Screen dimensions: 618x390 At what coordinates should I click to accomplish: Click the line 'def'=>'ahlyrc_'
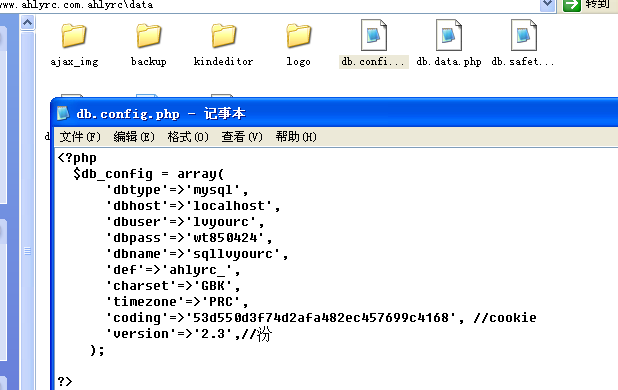(173, 270)
